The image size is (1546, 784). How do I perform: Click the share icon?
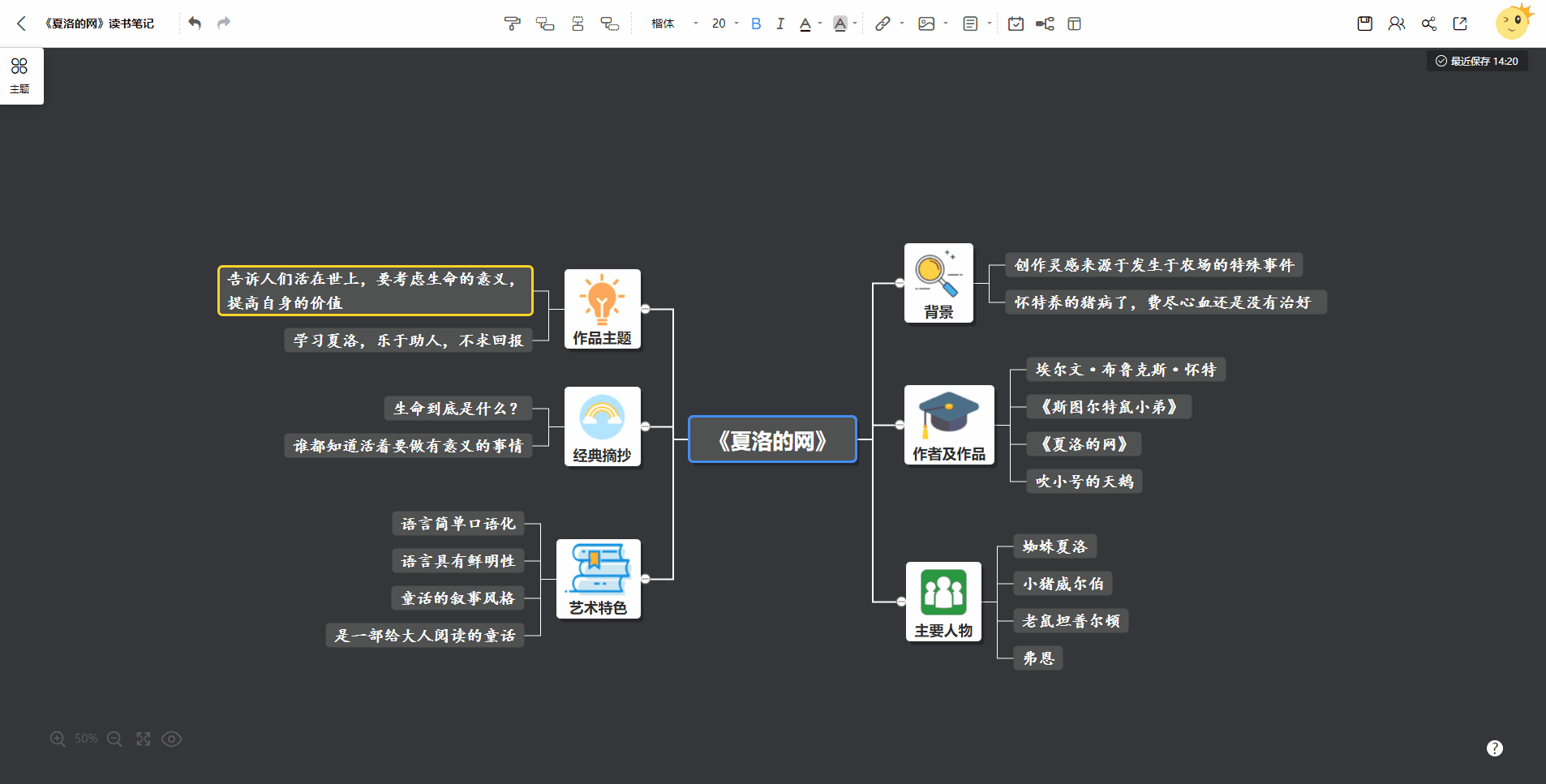(1428, 24)
